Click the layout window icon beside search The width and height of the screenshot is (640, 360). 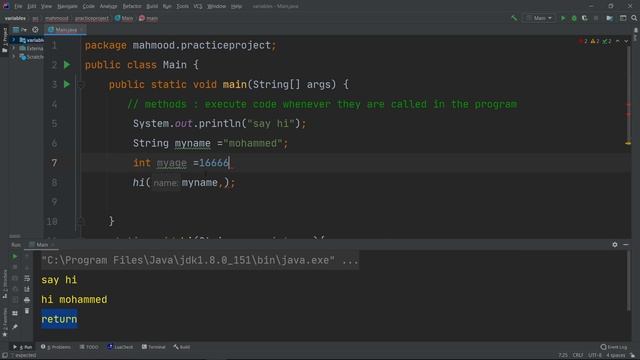623,18
